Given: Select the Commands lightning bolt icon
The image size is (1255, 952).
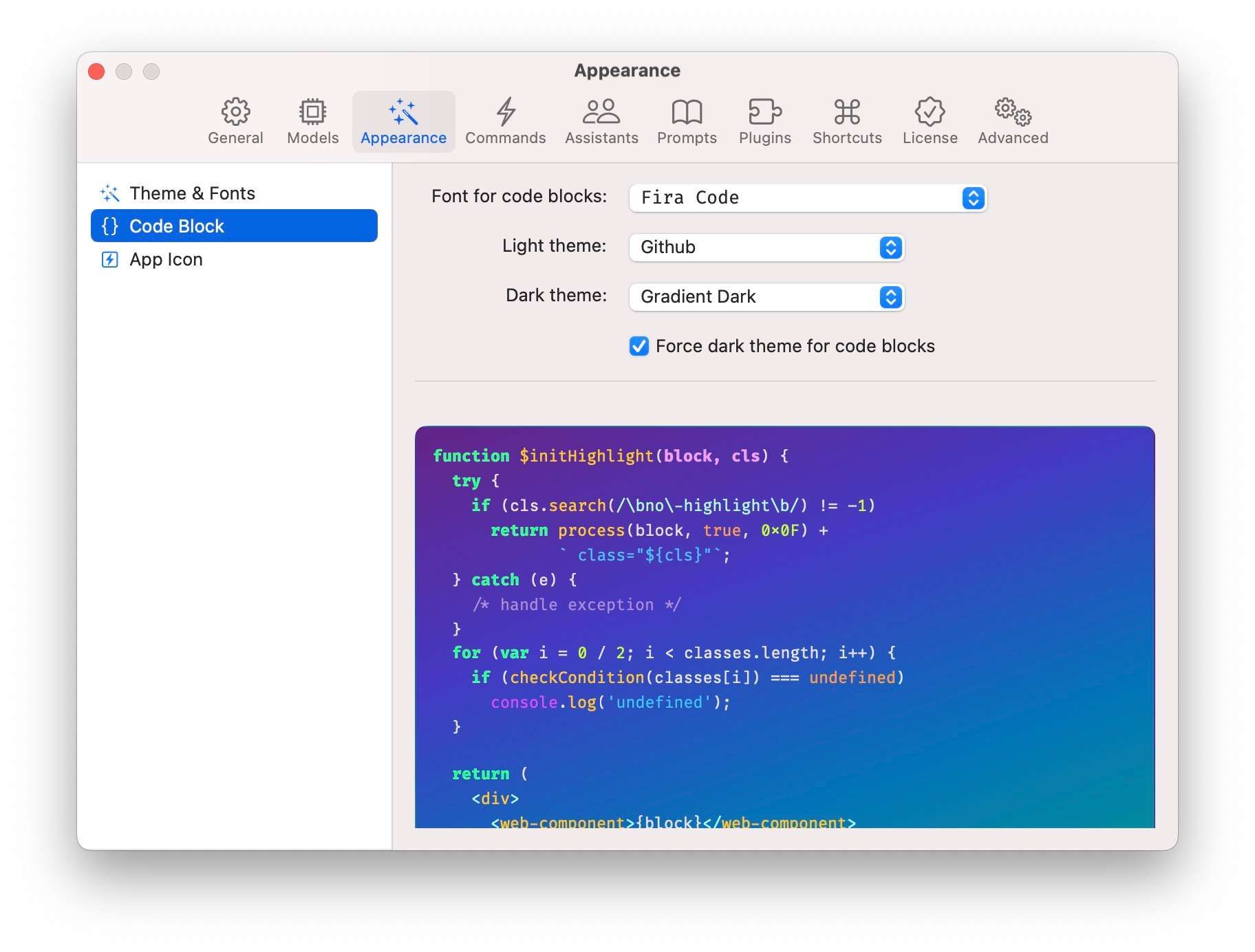Looking at the screenshot, I should [506, 111].
